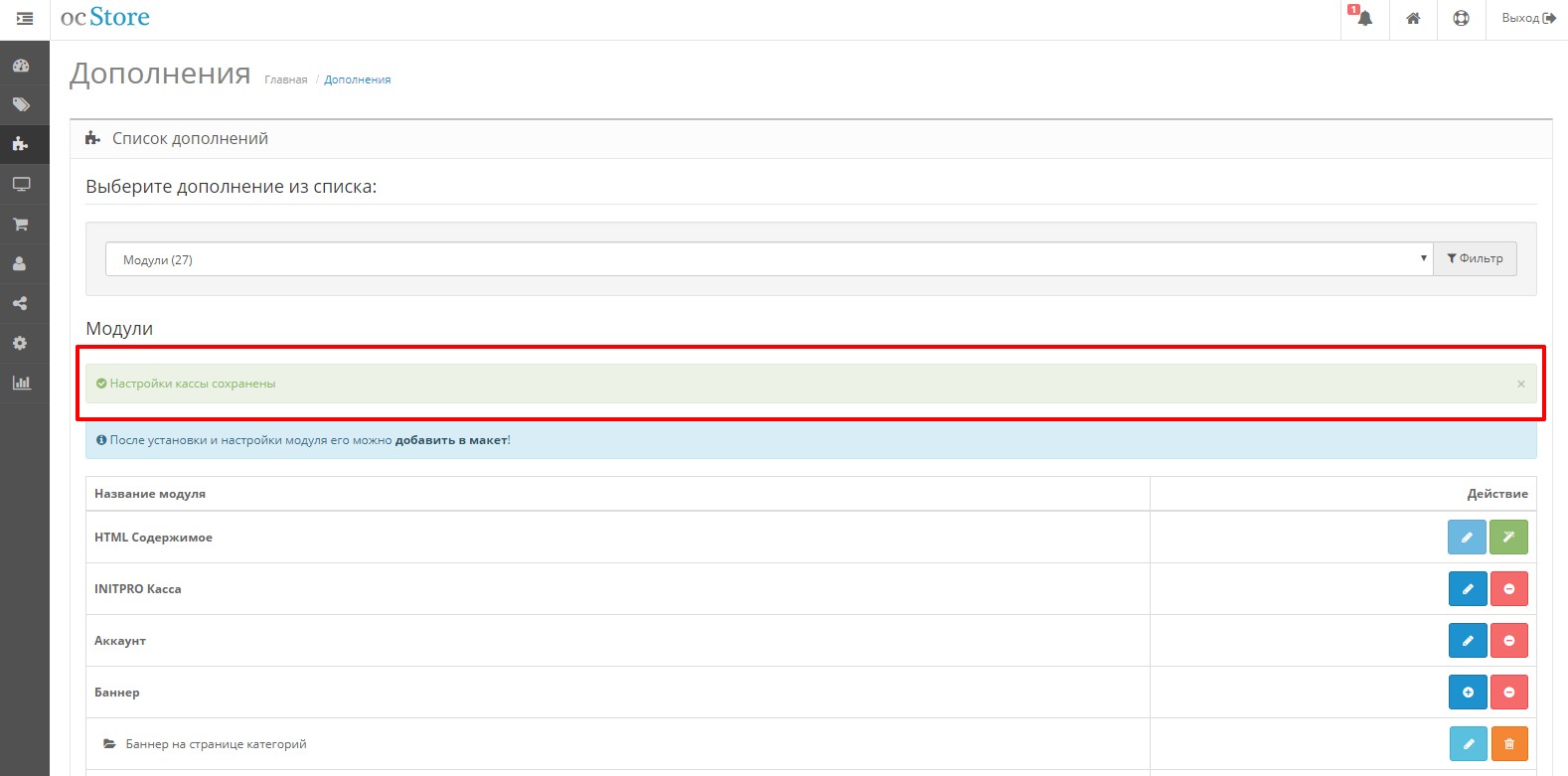
Task: Click the Название модуля column header
Action: [150, 494]
